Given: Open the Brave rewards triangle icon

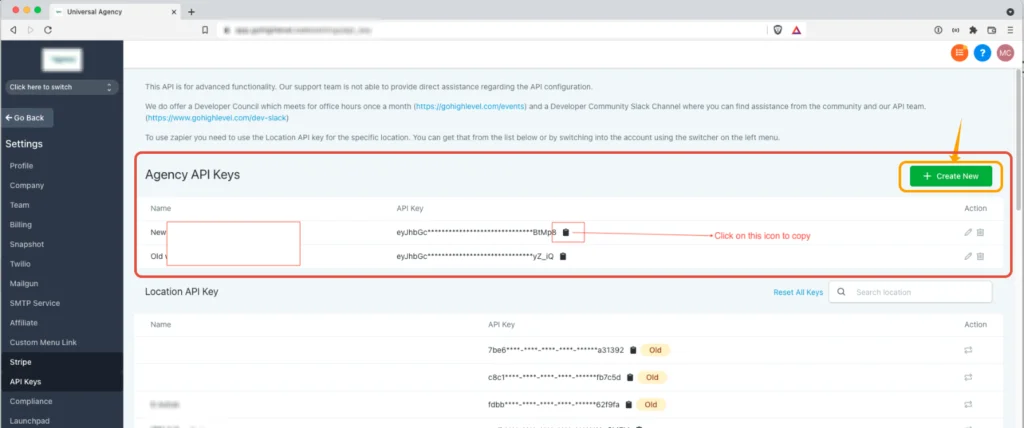Looking at the screenshot, I should (796, 30).
